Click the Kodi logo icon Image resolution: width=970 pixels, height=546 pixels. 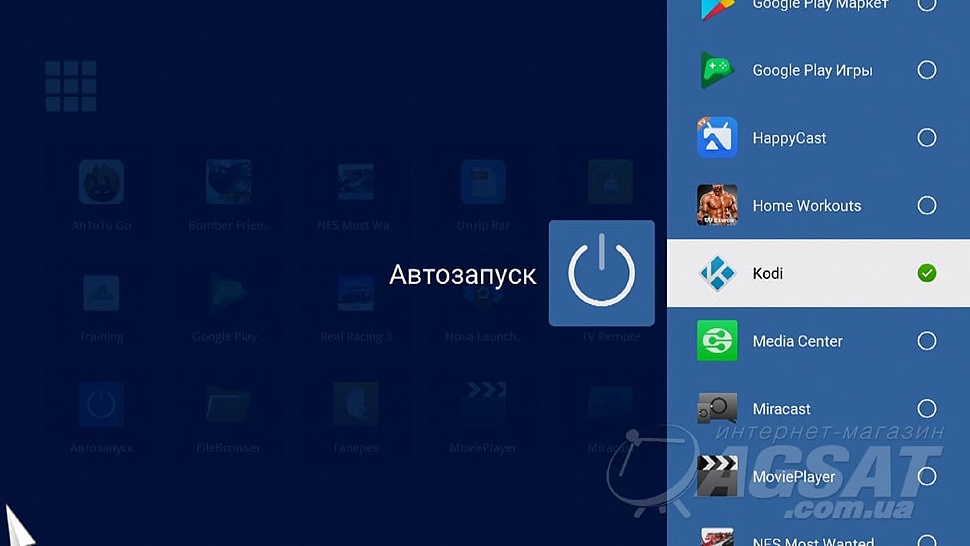coord(717,273)
